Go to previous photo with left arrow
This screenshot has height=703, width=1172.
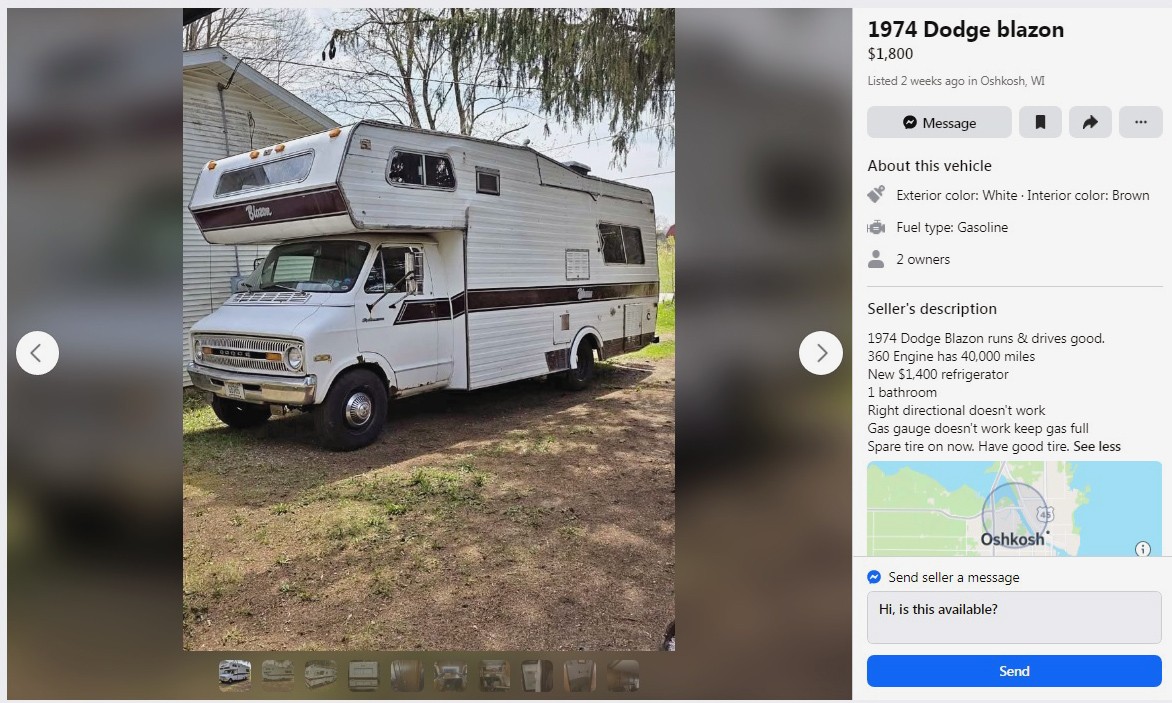tap(37, 353)
